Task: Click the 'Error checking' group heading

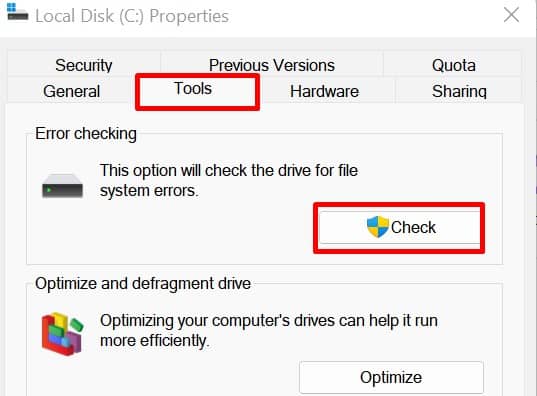Action: point(86,134)
